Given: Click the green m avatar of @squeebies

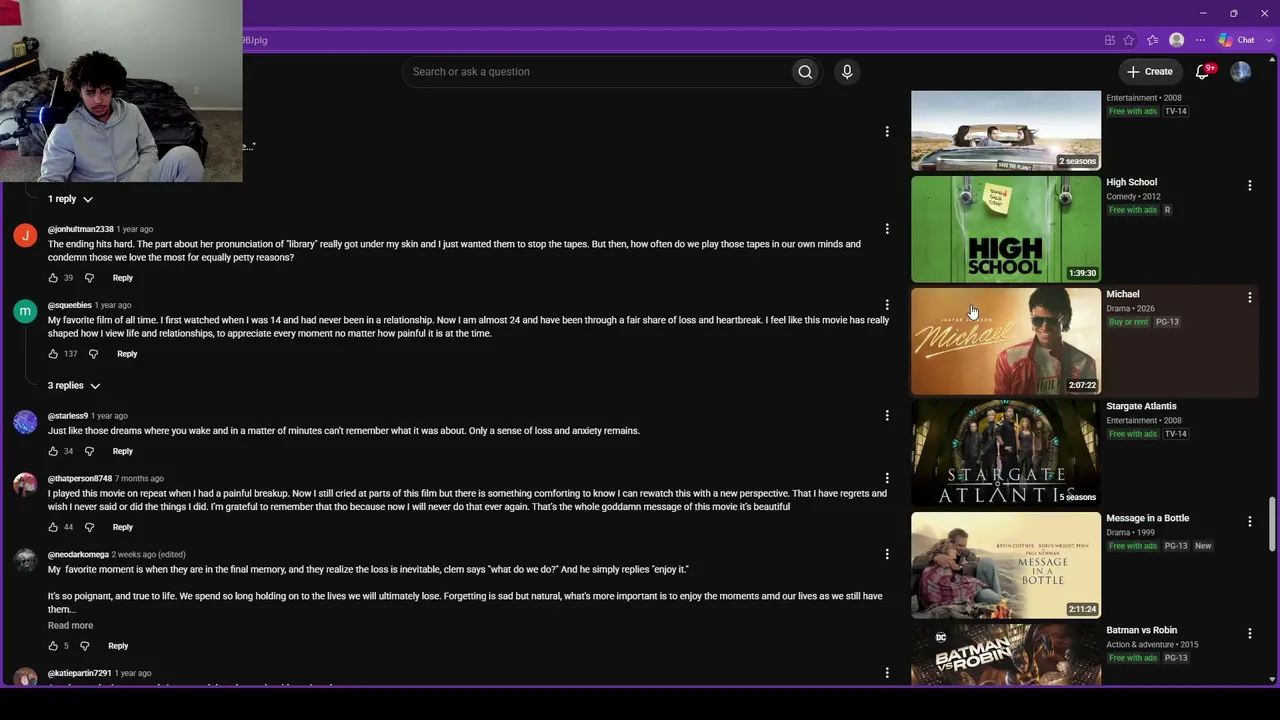Looking at the screenshot, I should coord(25,311).
